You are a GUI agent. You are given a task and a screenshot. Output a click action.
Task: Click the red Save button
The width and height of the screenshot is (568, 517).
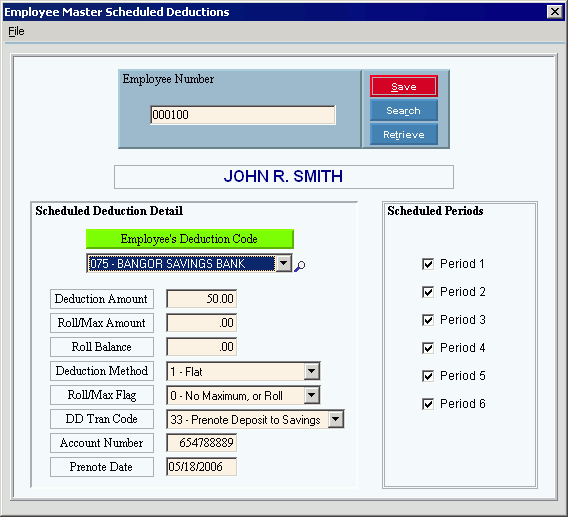(x=404, y=86)
